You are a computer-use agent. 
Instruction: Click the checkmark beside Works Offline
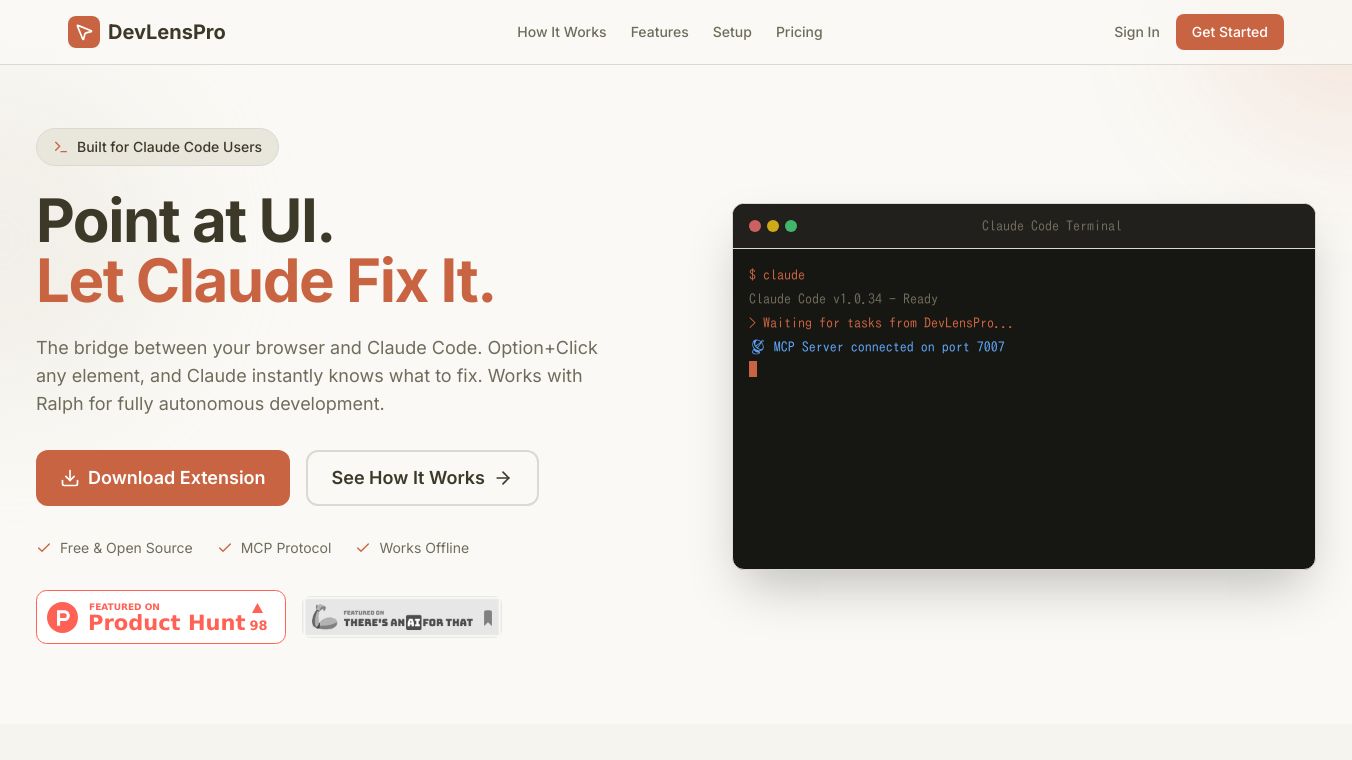[363, 548]
